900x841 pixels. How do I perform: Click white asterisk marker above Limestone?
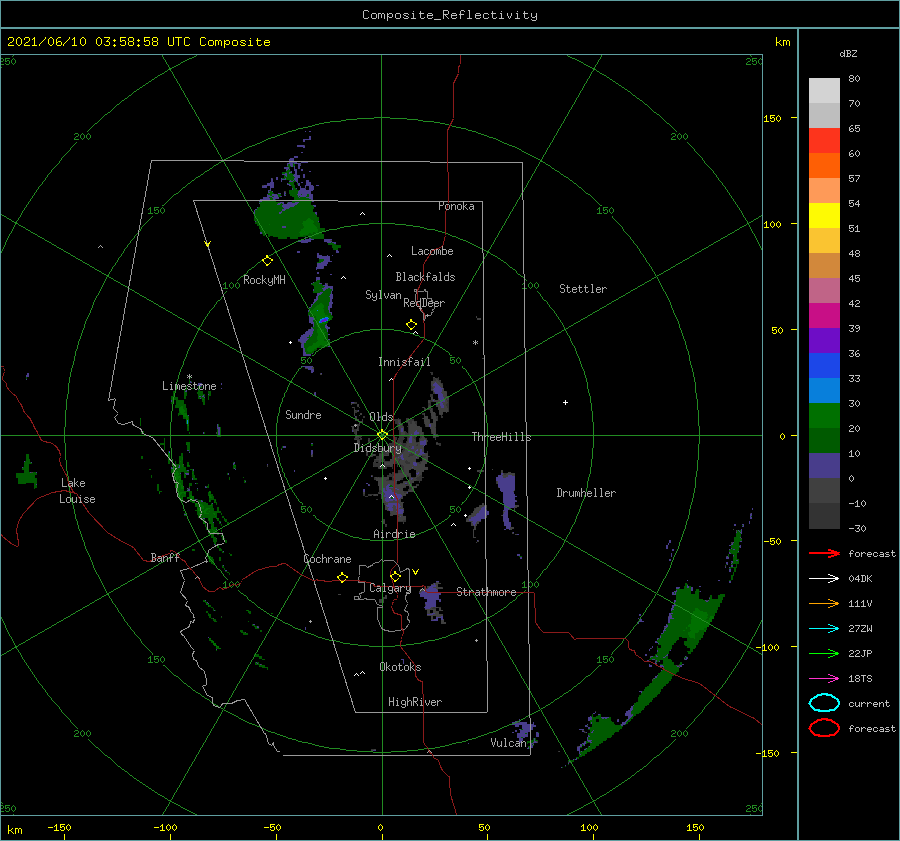189,377
